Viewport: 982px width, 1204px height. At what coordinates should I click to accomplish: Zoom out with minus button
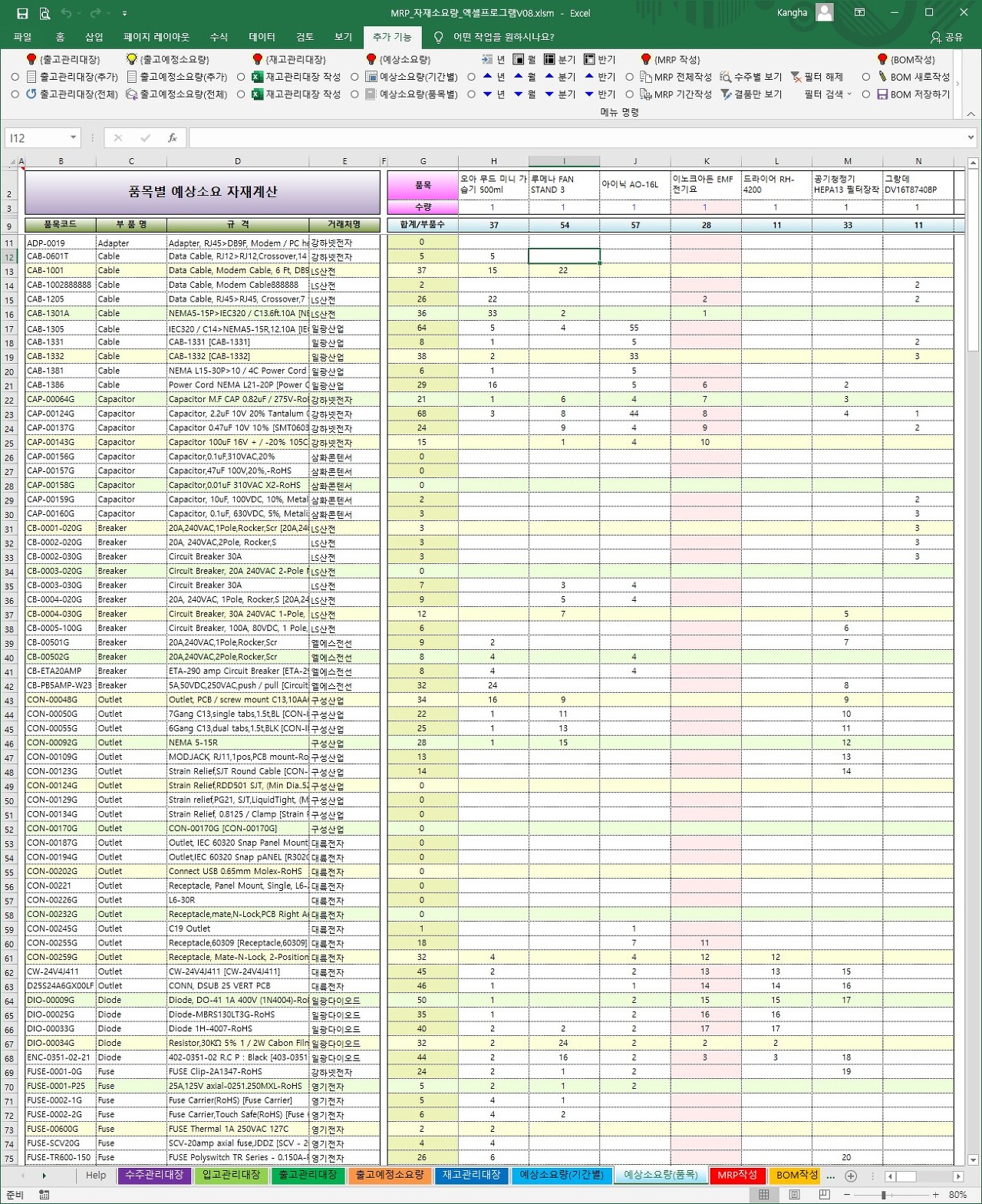[x=847, y=1195]
